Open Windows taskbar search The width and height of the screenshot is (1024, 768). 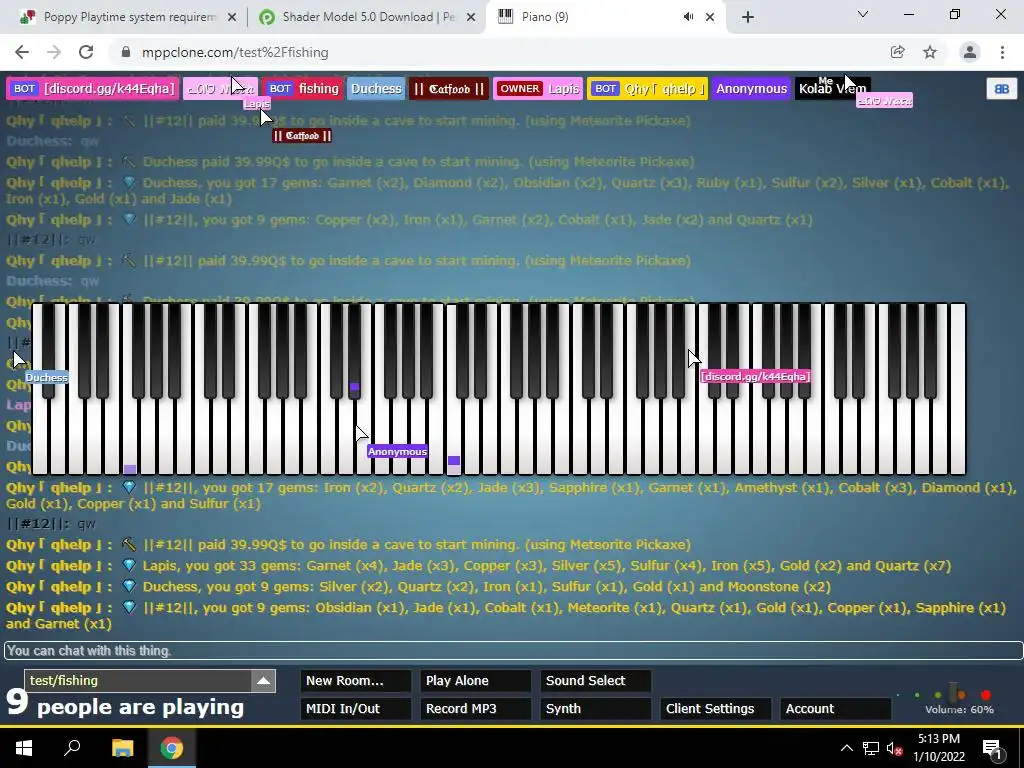[x=72, y=748]
